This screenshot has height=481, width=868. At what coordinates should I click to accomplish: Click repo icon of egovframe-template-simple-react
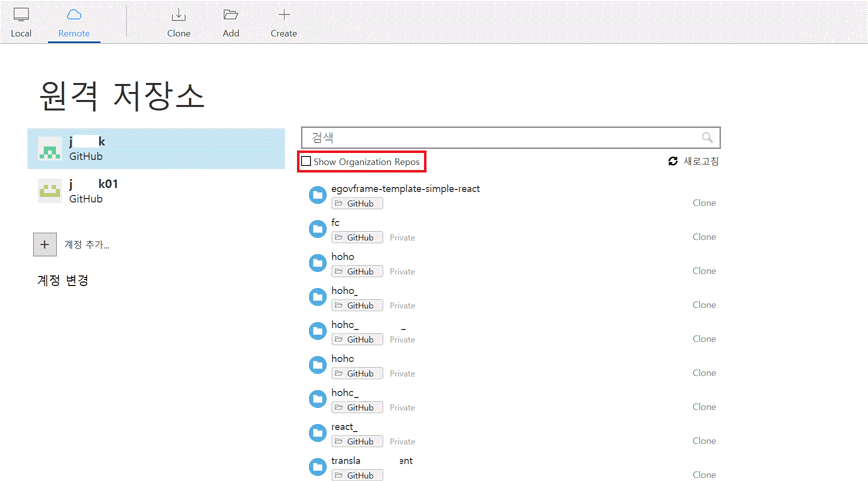coord(318,195)
